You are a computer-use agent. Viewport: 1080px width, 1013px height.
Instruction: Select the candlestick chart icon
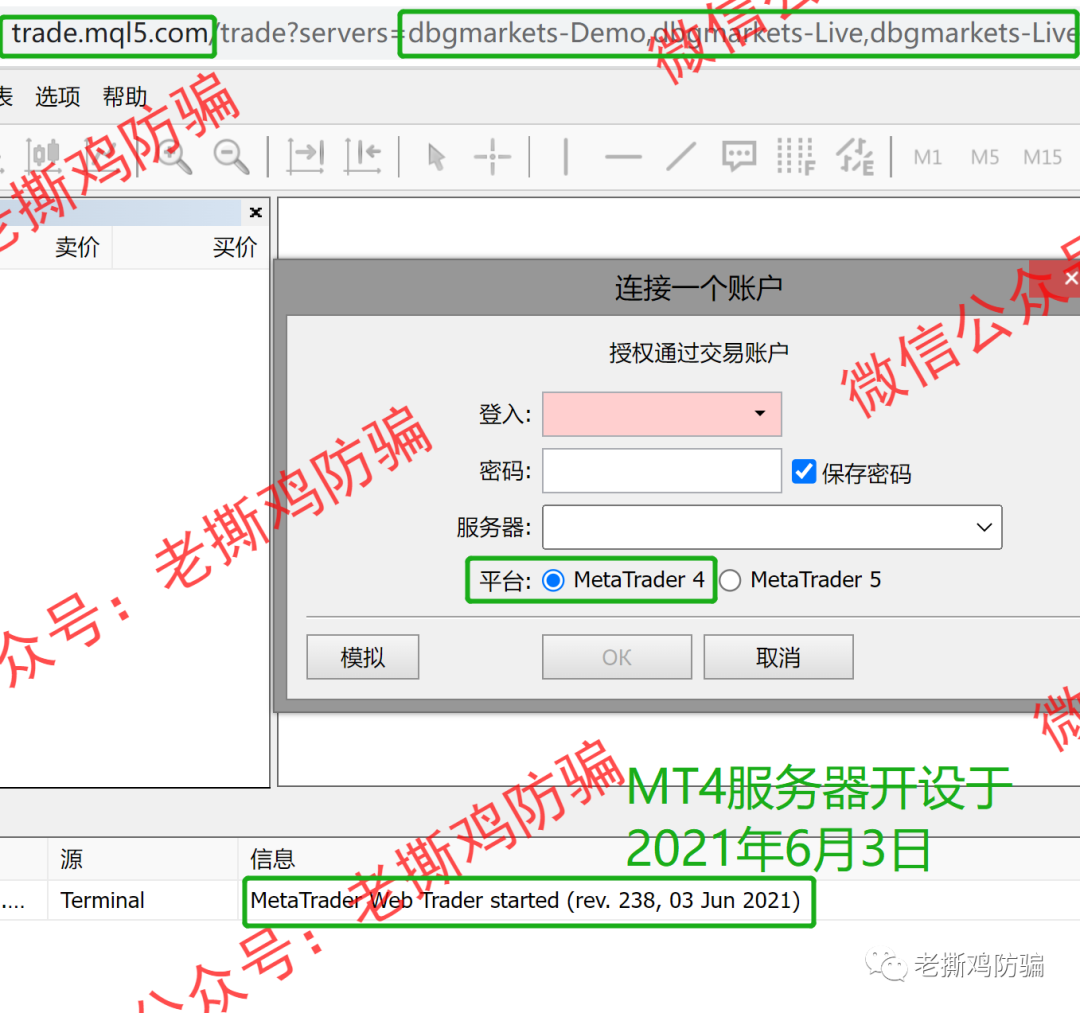(x=43, y=156)
